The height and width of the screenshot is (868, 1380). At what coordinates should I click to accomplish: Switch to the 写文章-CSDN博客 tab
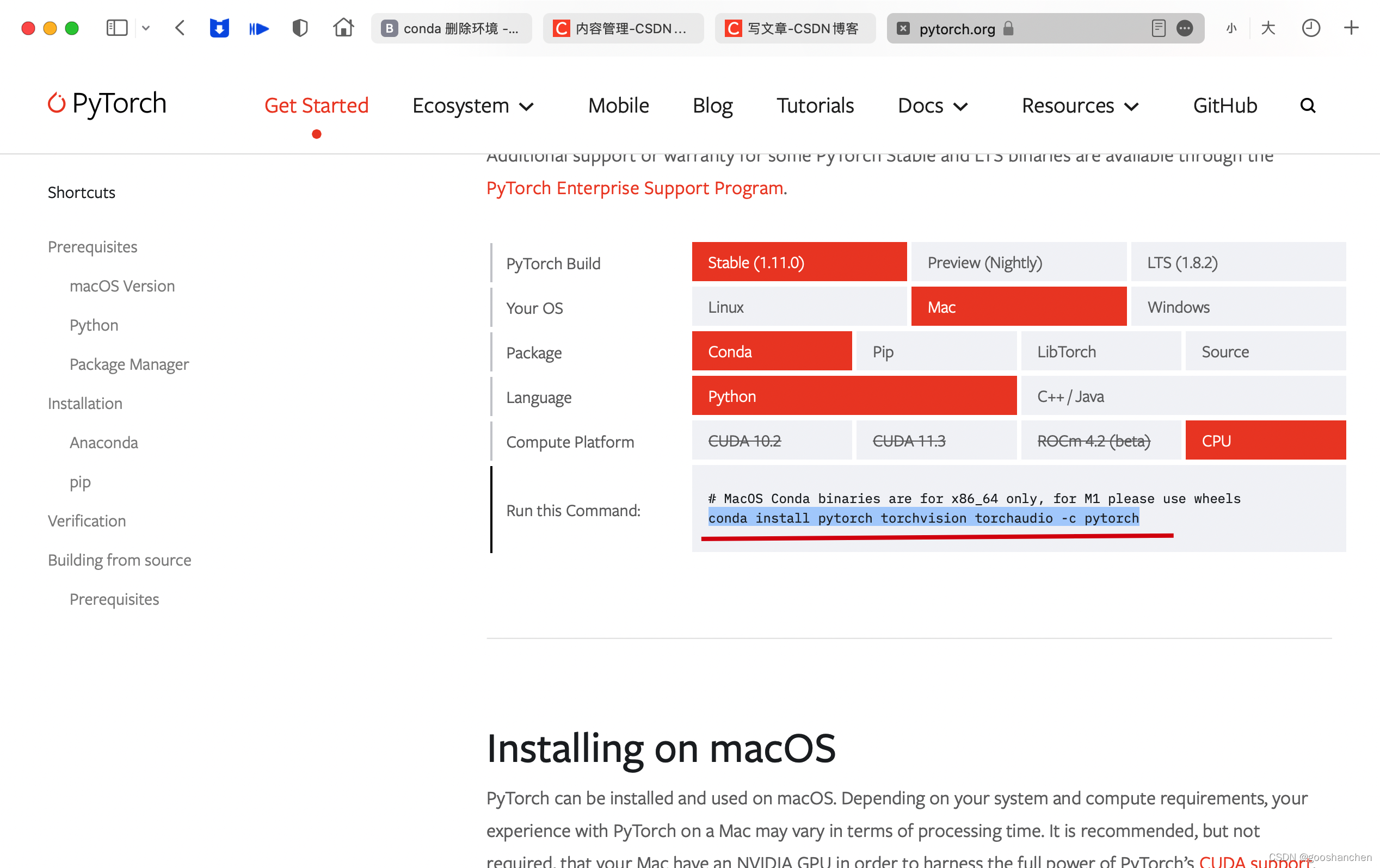click(795, 28)
